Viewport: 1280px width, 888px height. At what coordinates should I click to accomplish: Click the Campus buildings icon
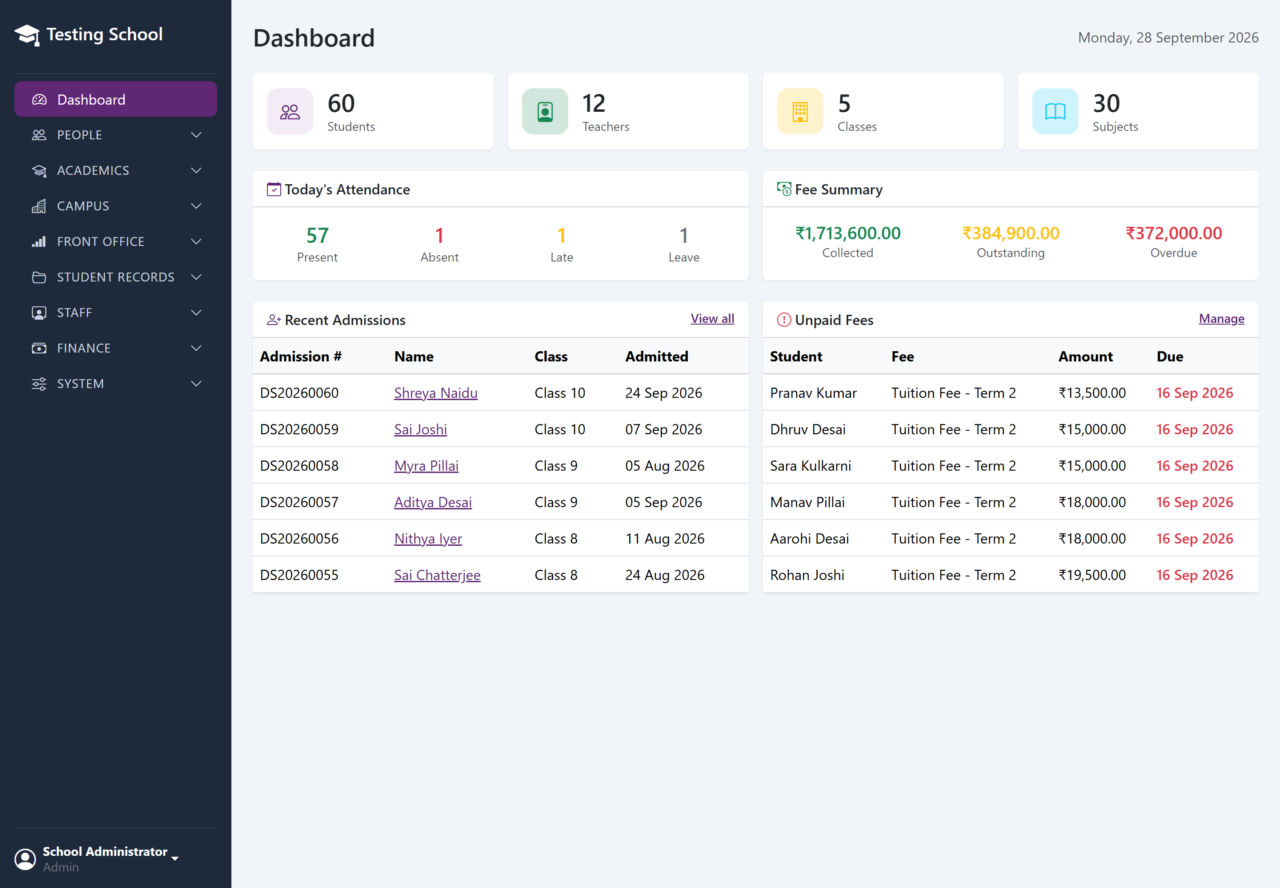click(39, 206)
